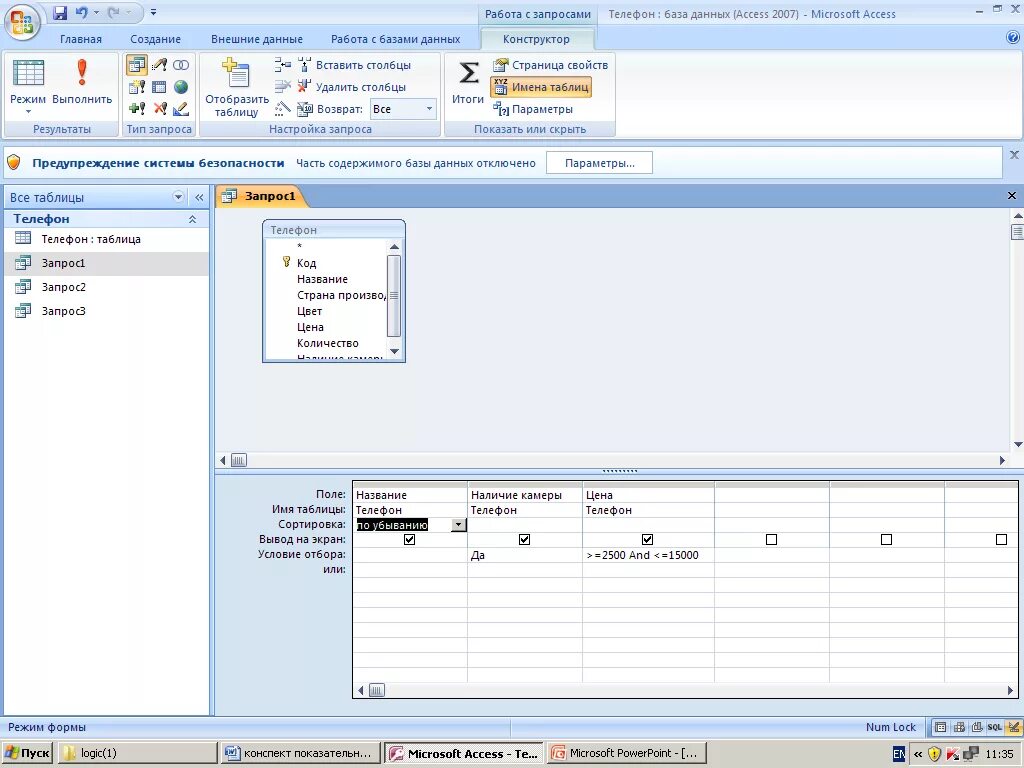Click the Телефон field list scrollbar
1024x768 pixels.
(x=394, y=296)
